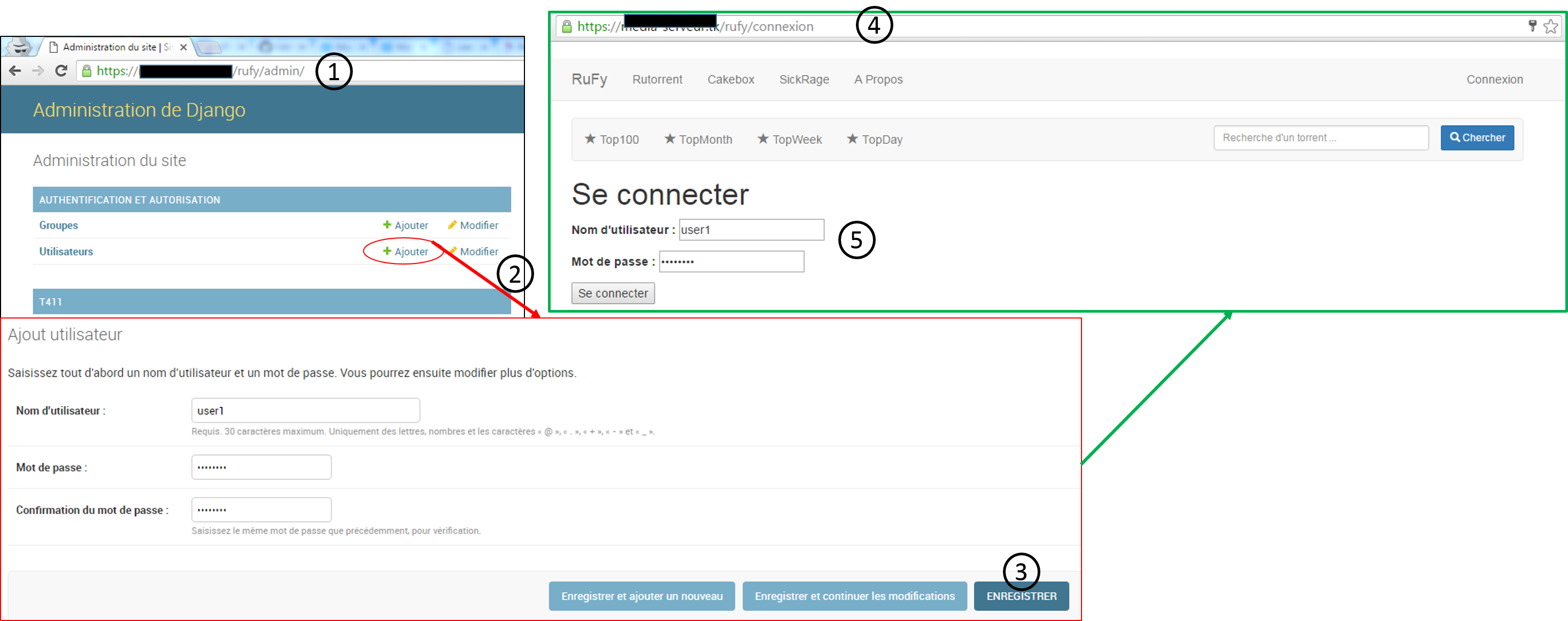Click the RuFy brand link

(589, 80)
